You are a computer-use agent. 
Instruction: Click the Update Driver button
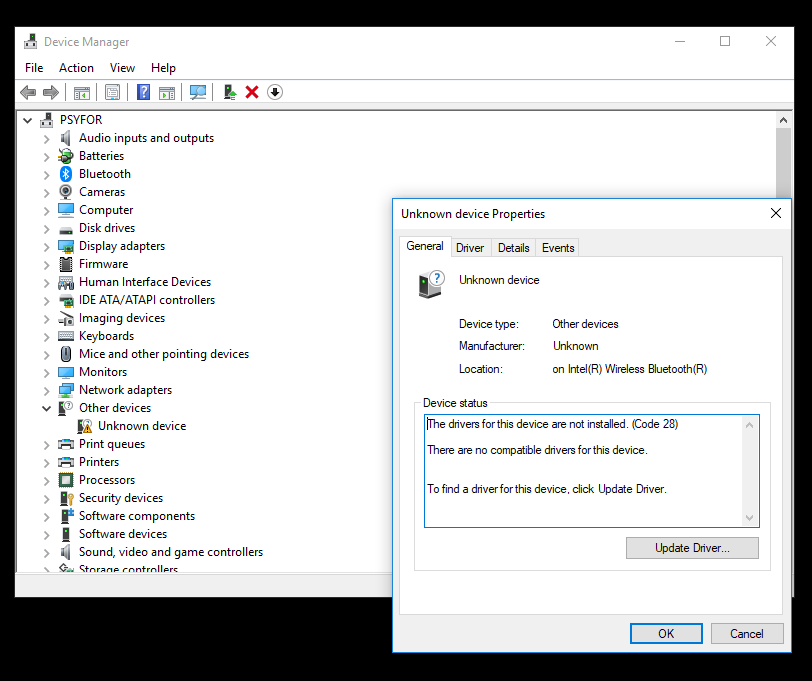(692, 548)
